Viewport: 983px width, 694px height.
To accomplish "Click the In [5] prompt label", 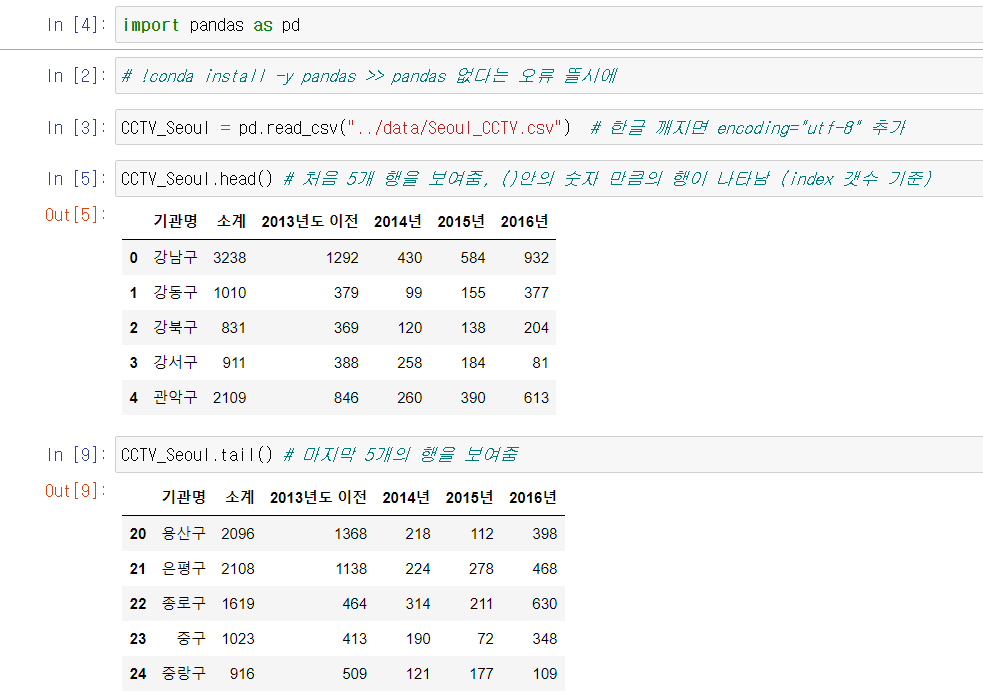I will 76,179.
